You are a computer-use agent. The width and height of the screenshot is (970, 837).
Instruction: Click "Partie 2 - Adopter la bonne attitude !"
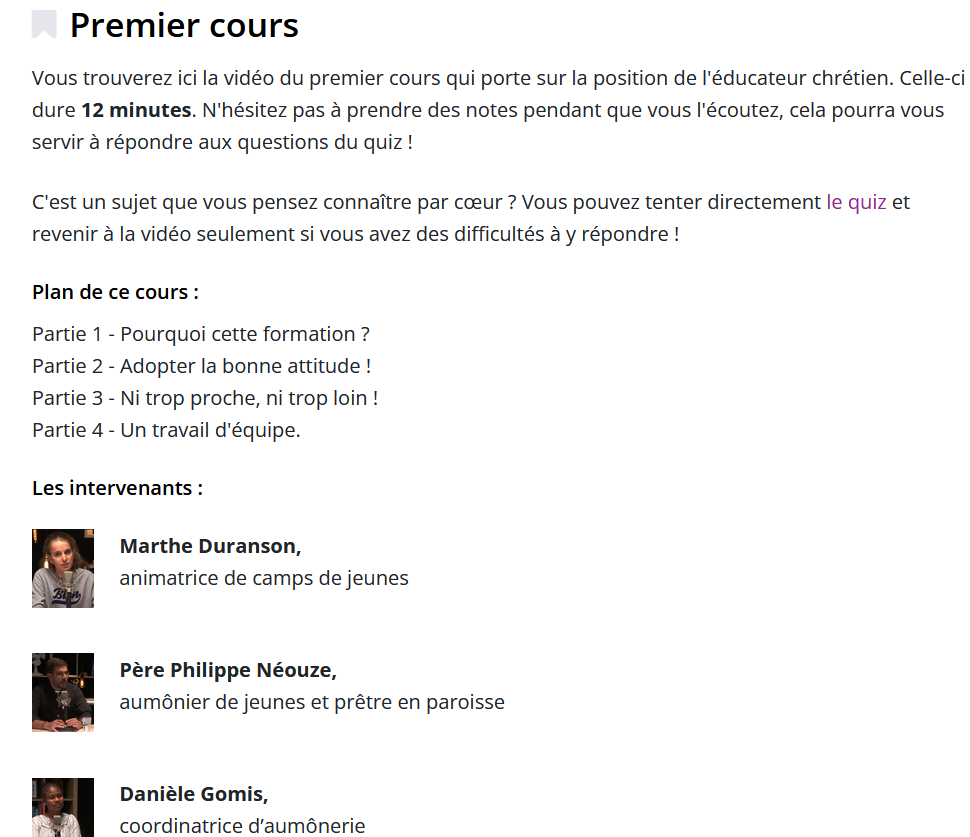(x=202, y=366)
